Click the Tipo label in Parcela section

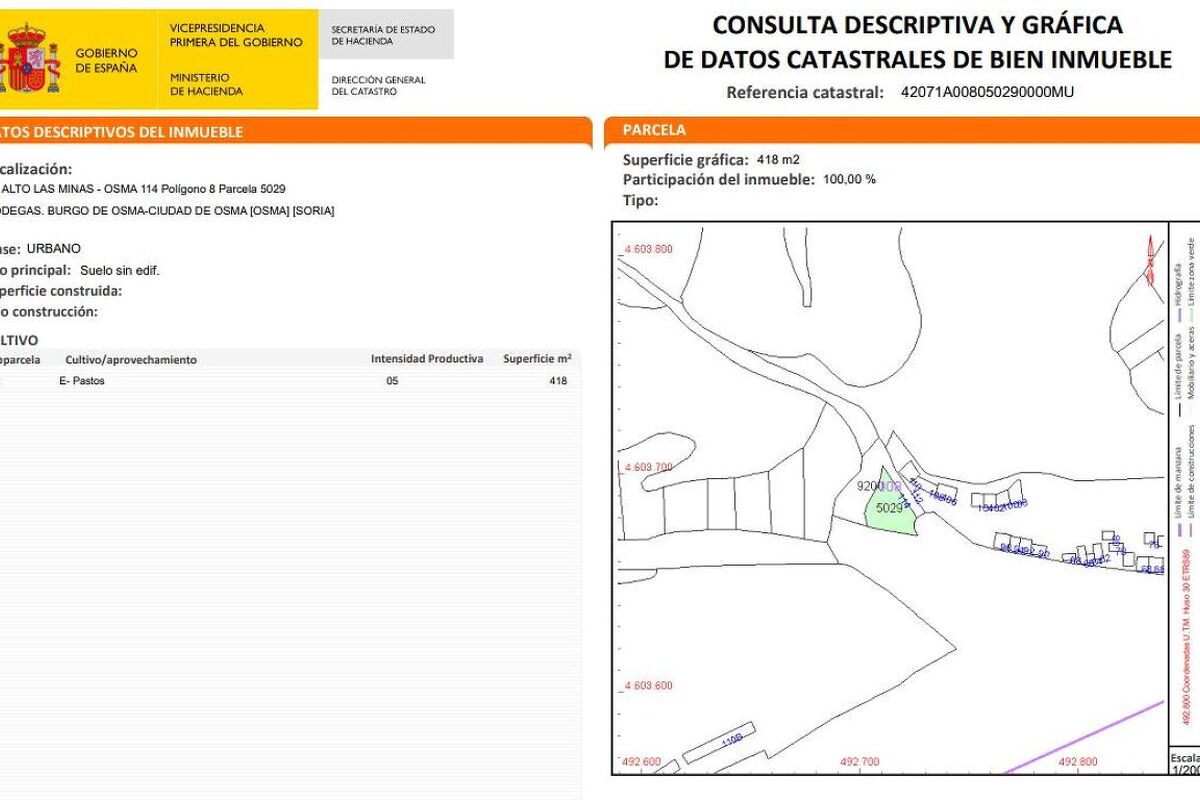[x=640, y=200]
